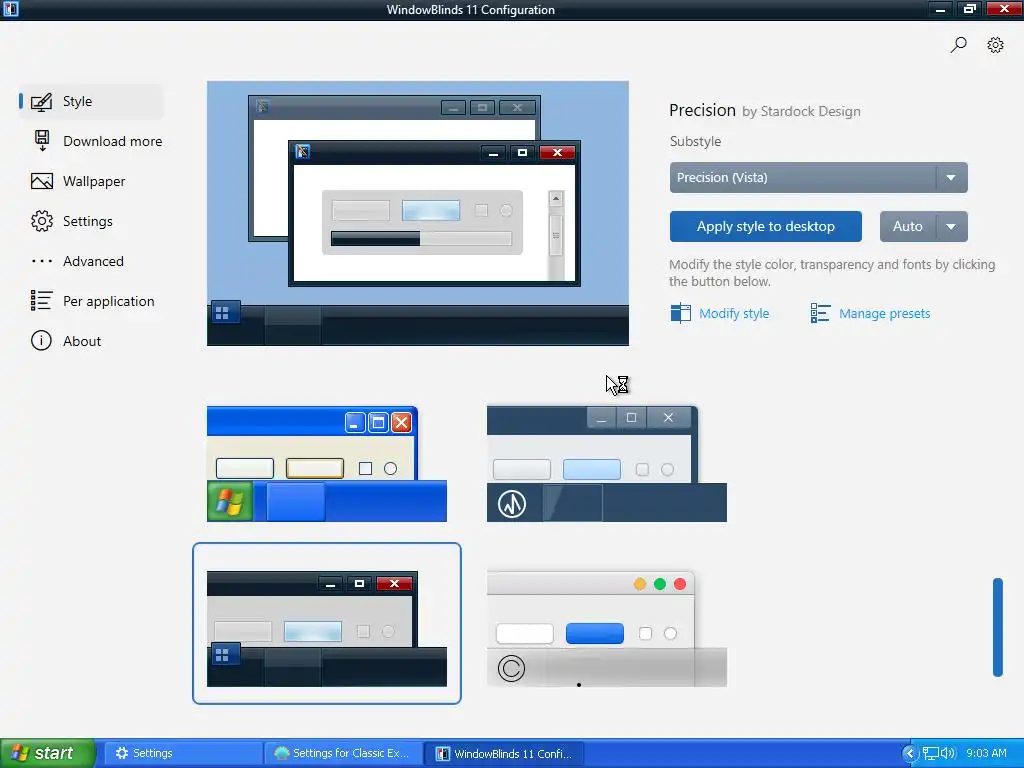Click the Auto button

[x=908, y=227]
